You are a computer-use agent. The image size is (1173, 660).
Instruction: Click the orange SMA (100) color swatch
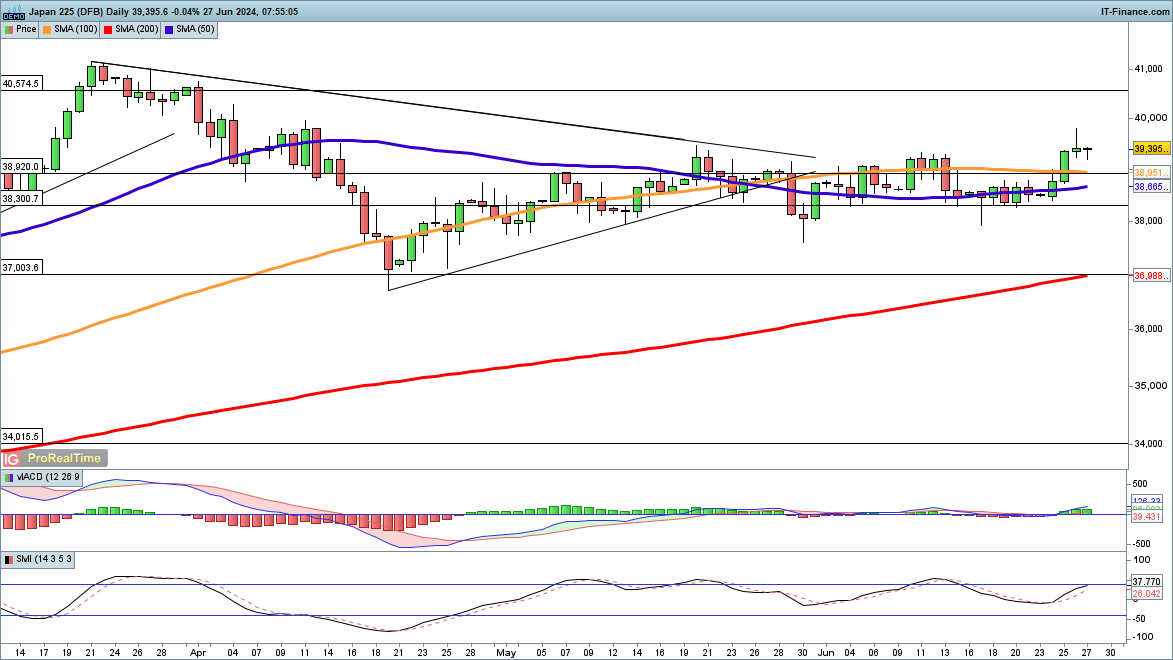click(x=49, y=30)
